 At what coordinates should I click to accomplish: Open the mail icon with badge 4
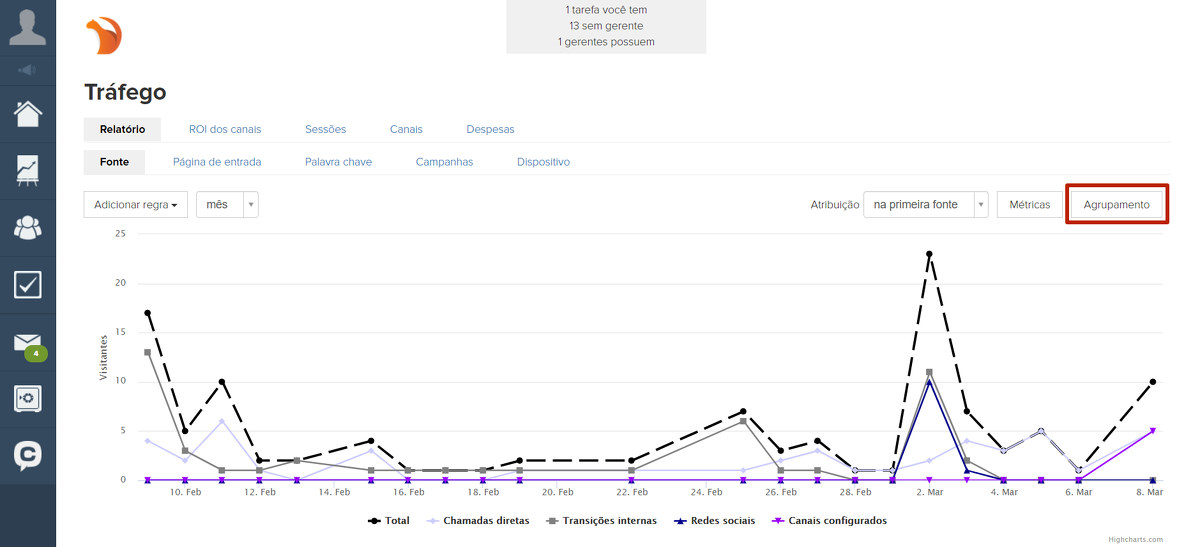pos(28,344)
